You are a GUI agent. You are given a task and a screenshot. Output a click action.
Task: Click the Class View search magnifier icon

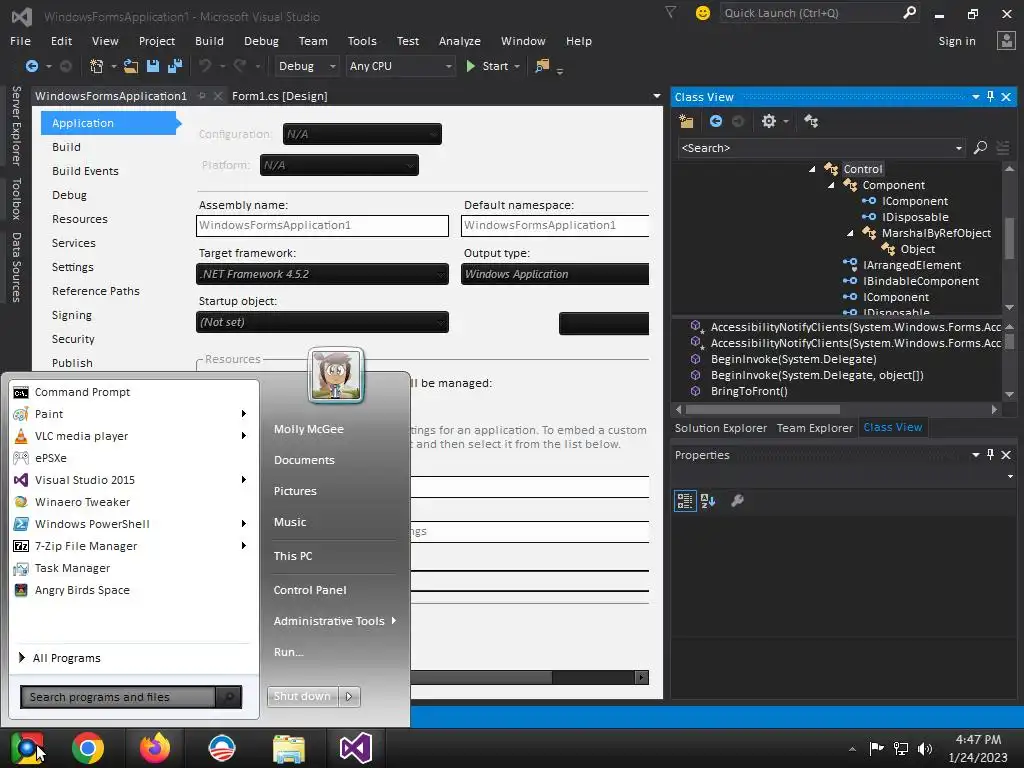(980, 148)
